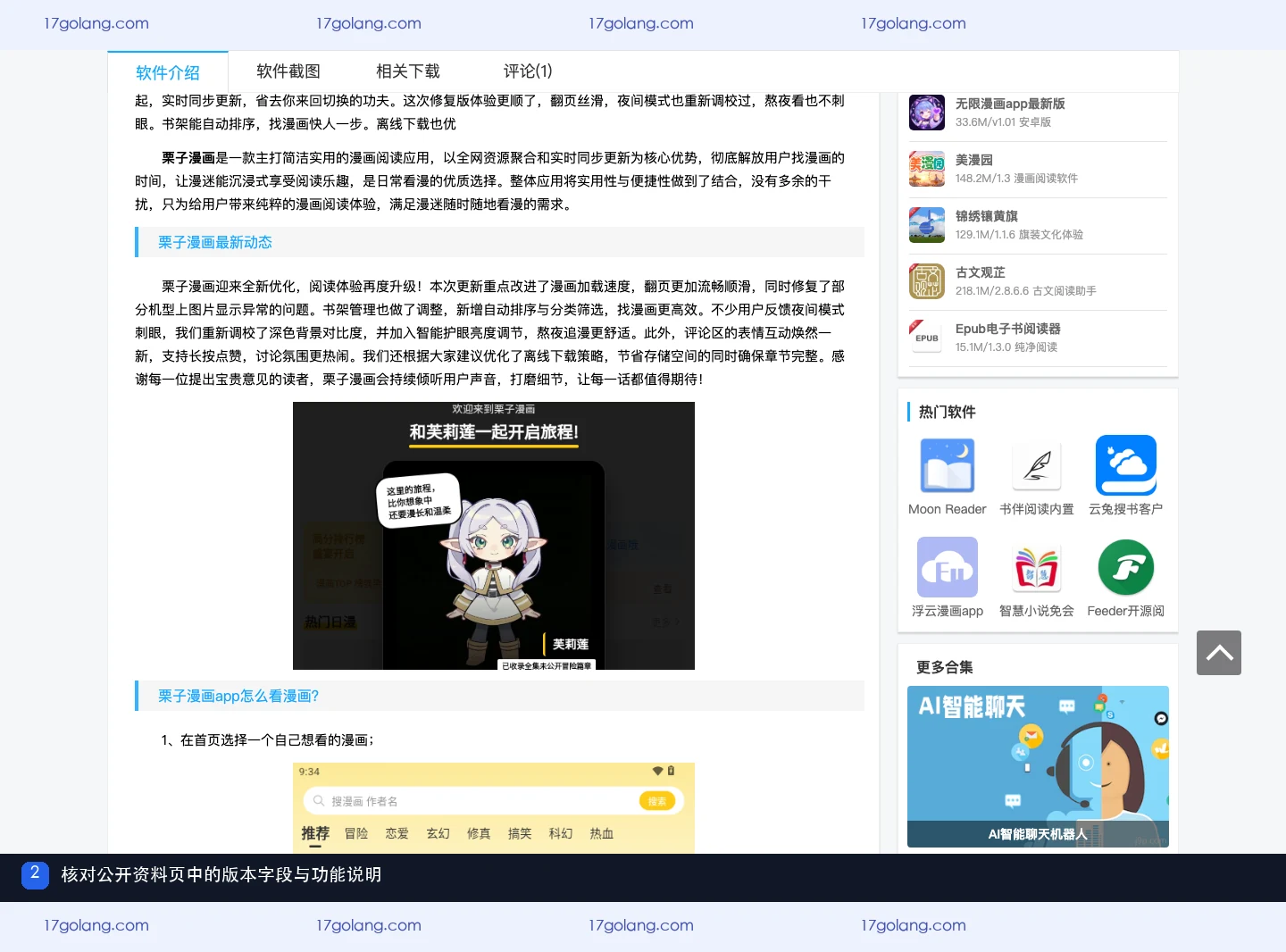Screen dimensions: 1286x952
Task: Open the Feeder开源阅 text label
Action: [x=1126, y=611]
